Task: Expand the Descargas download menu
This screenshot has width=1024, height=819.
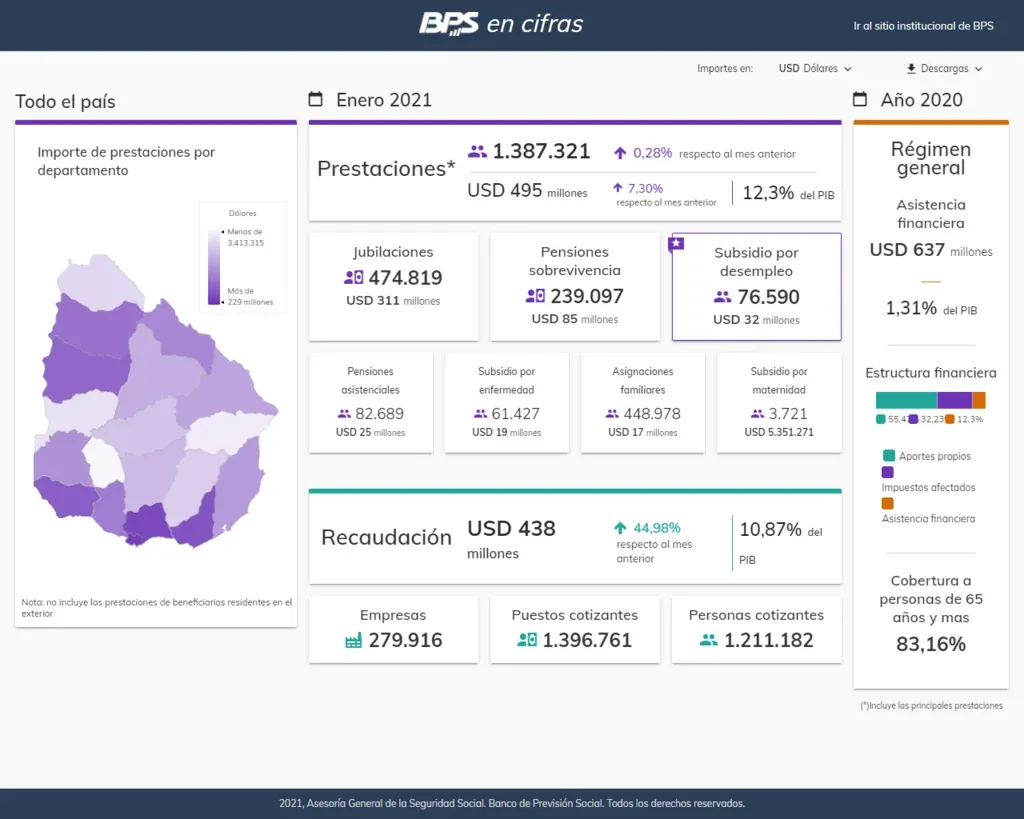Action: pos(944,69)
